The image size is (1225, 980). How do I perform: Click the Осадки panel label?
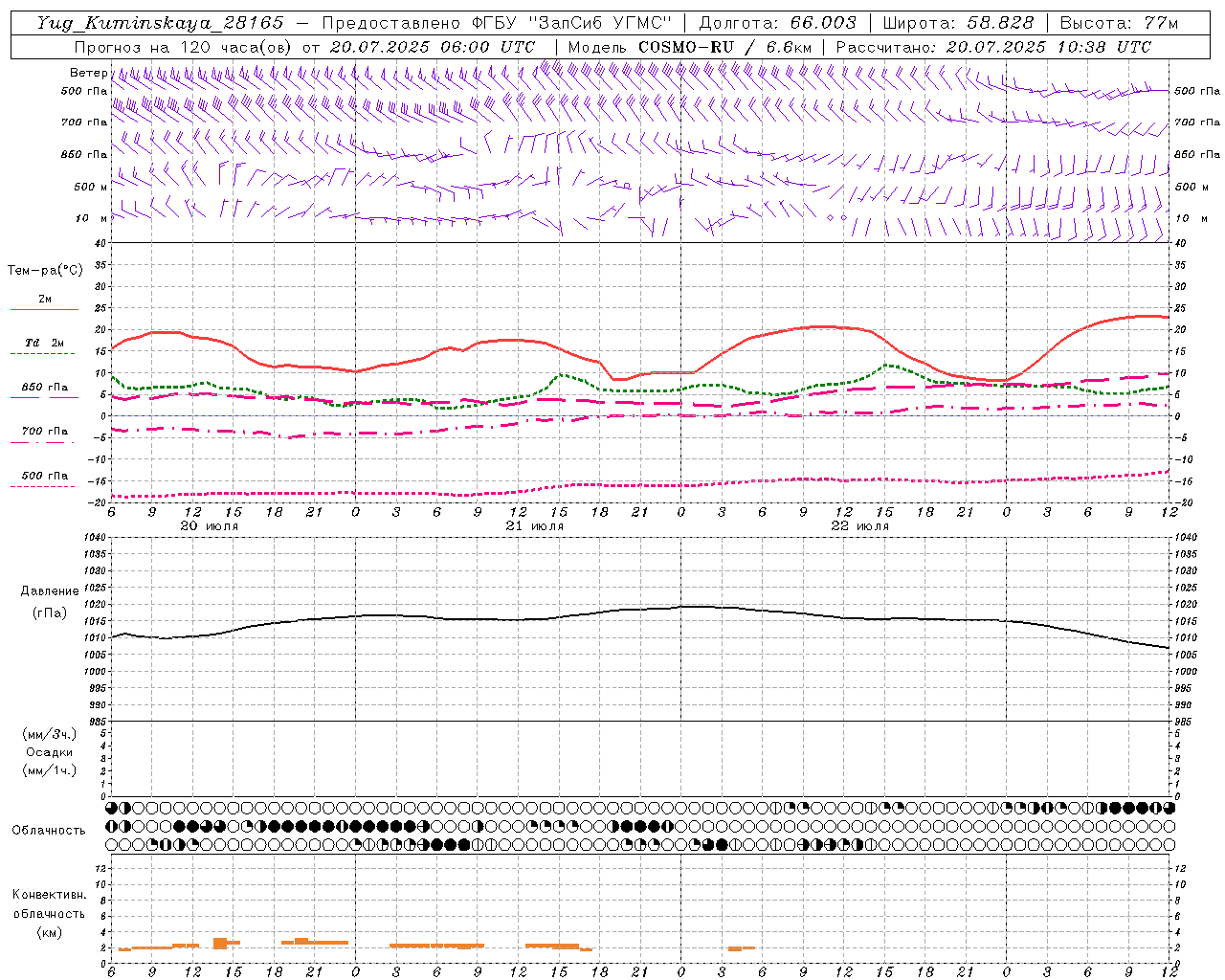(x=50, y=752)
